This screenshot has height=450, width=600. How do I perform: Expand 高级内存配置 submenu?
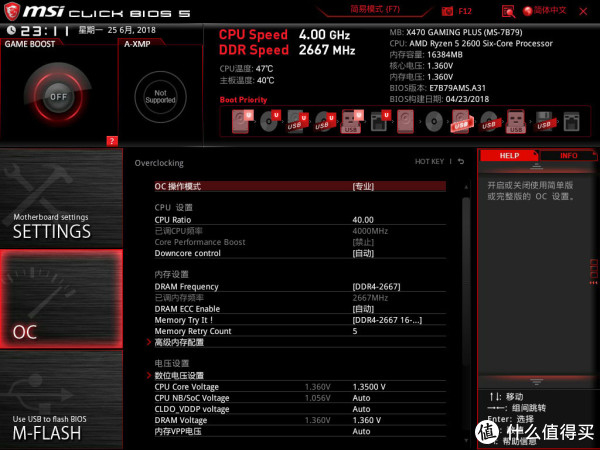pyautogui.click(x=178, y=342)
